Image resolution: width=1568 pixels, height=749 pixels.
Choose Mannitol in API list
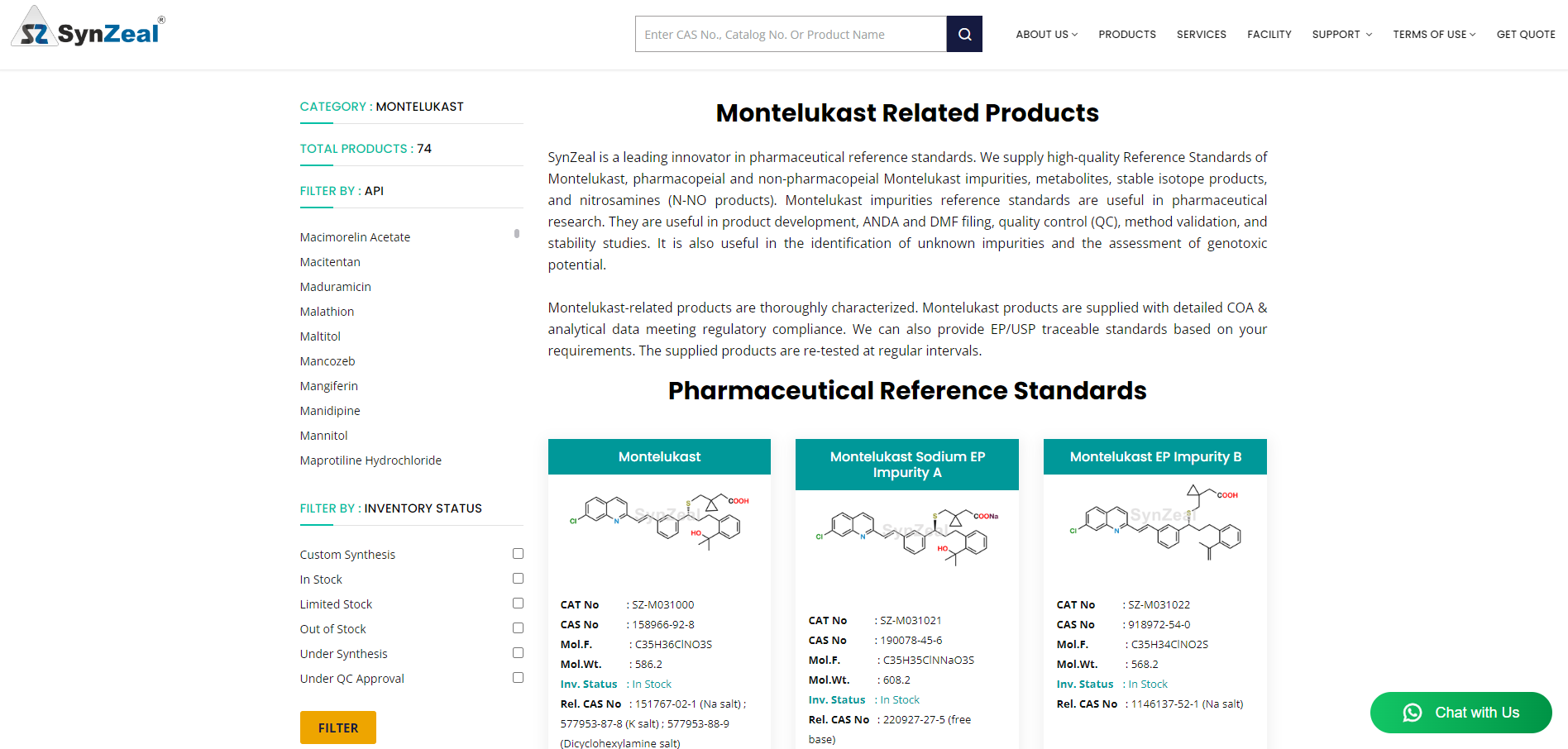[323, 436]
